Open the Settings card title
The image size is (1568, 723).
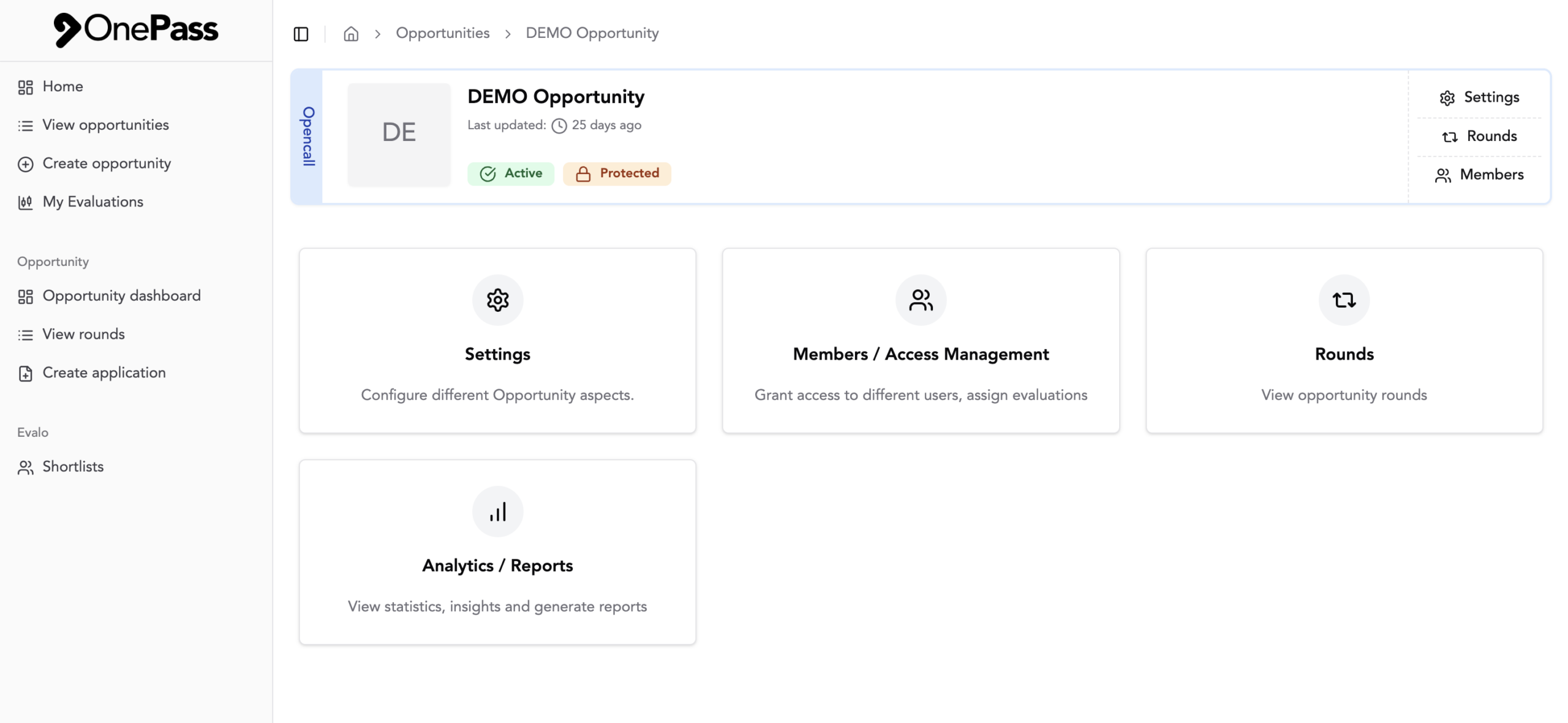point(497,354)
